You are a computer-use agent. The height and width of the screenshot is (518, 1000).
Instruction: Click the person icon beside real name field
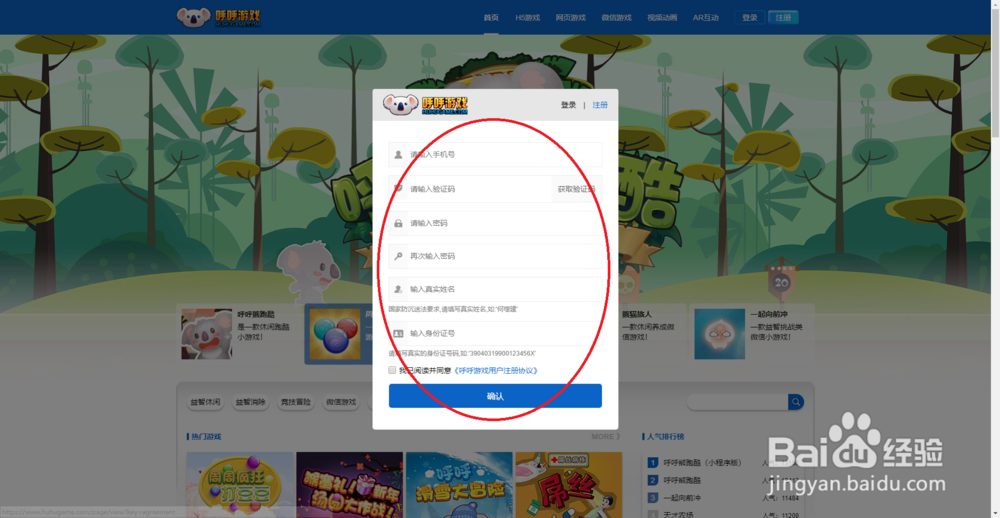[398, 289]
